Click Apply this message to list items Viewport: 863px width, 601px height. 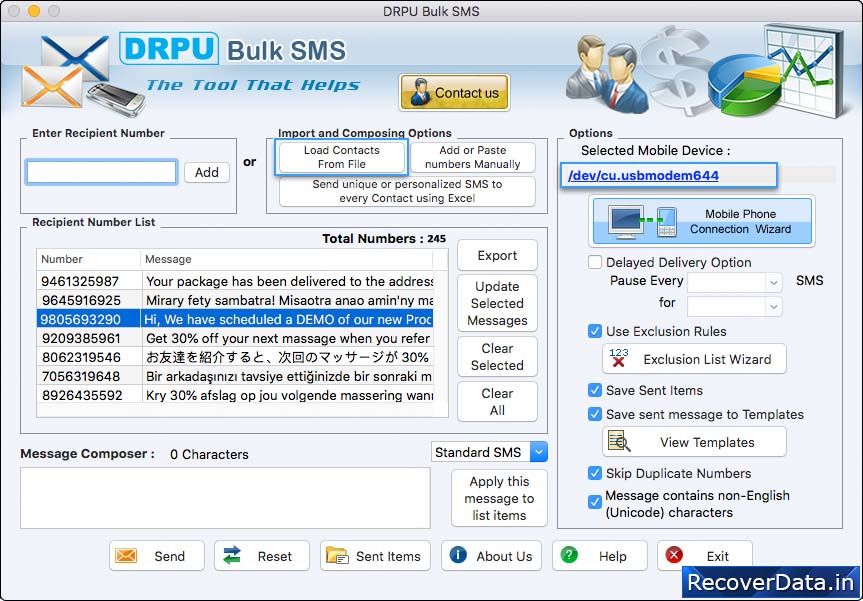tap(499, 498)
